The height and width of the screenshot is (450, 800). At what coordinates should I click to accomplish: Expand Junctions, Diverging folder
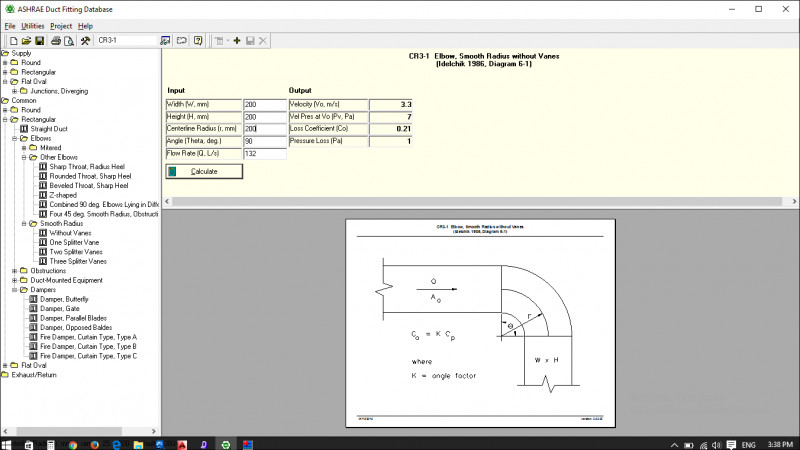click(x=15, y=91)
